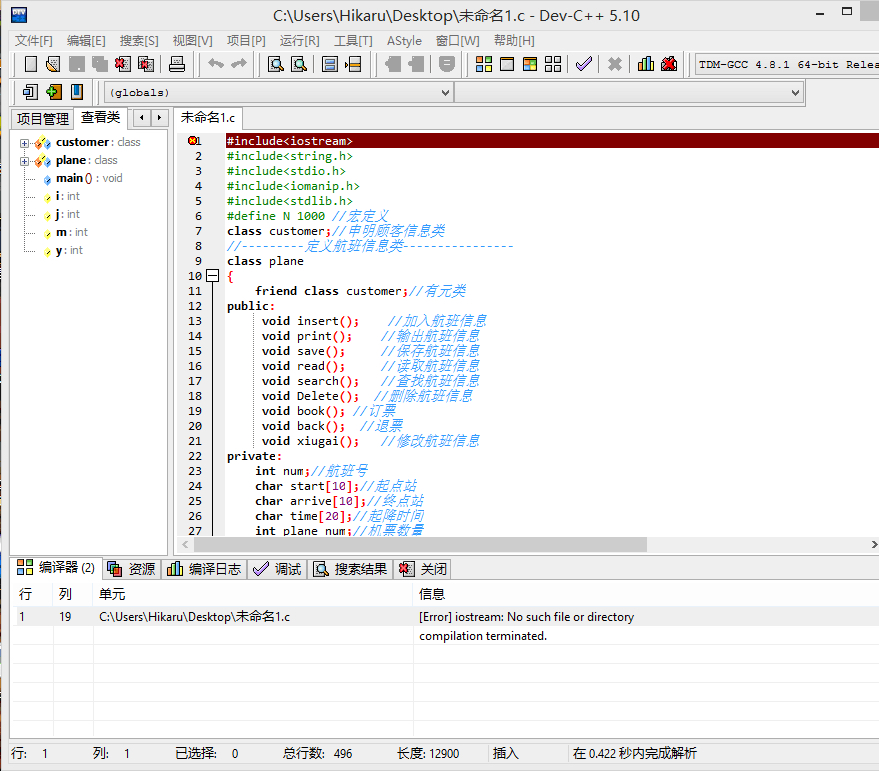Select the 资源 bottom tab
The image size is (879, 771).
click(131, 569)
